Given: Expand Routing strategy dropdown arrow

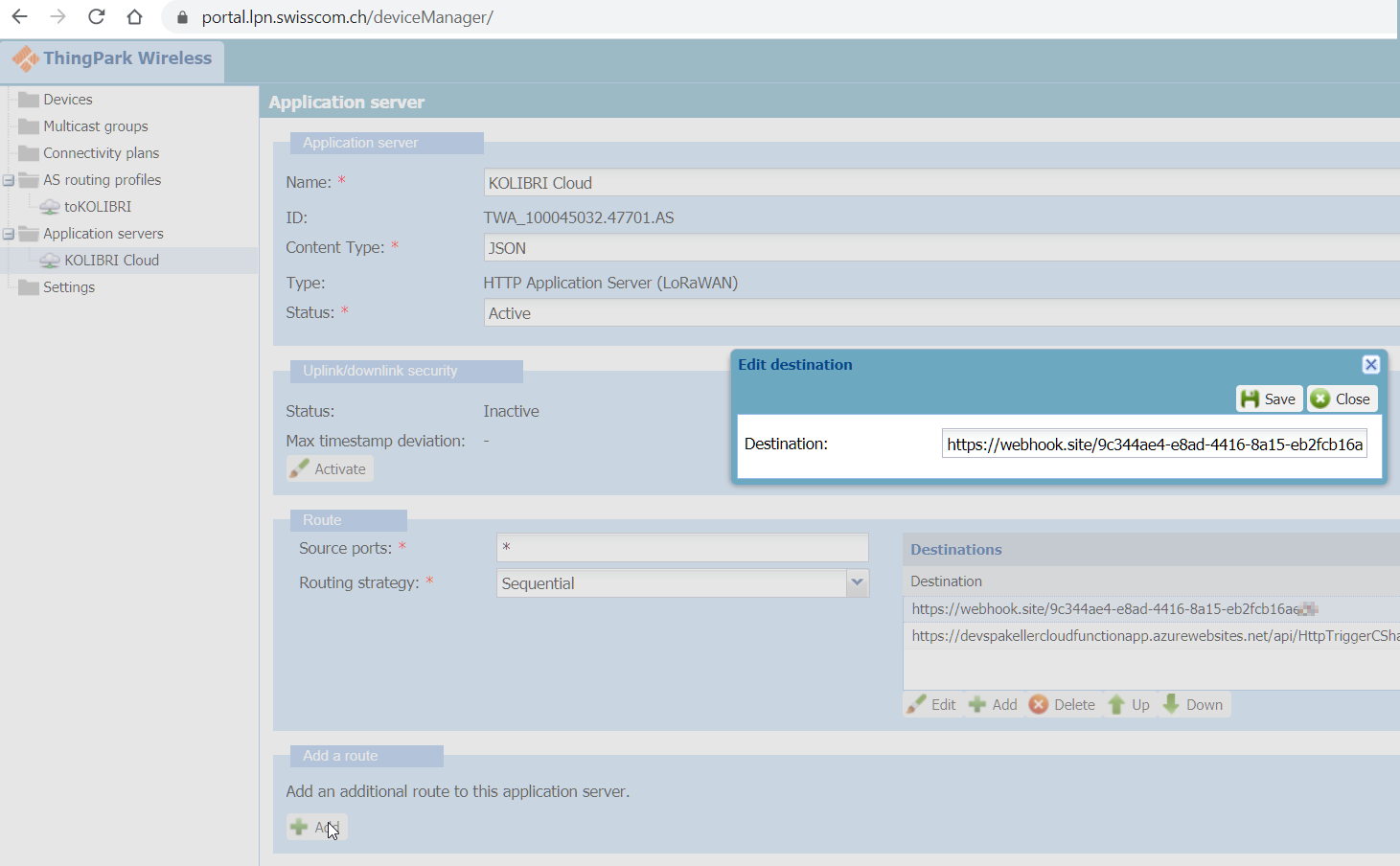Looking at the screenshot, I should pos(858,583).
